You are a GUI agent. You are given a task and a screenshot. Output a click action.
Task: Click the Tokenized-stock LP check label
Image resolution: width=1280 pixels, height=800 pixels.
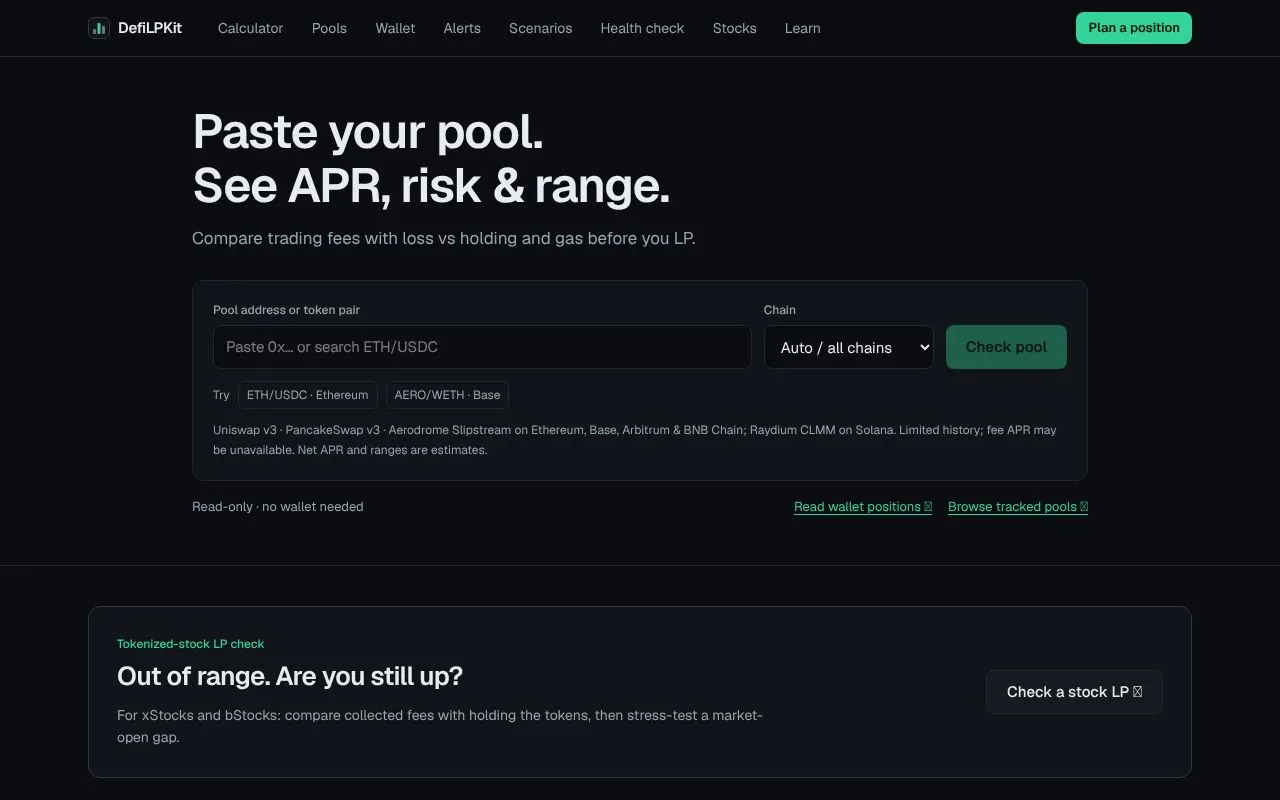pyautogui.click(x=191, y=644)
